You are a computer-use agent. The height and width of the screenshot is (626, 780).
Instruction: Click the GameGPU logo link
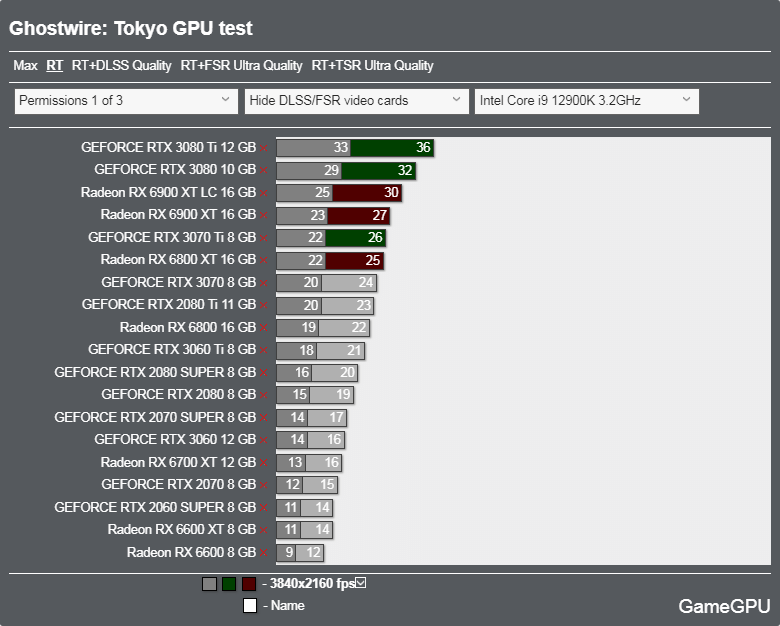[x=724, y=606]
